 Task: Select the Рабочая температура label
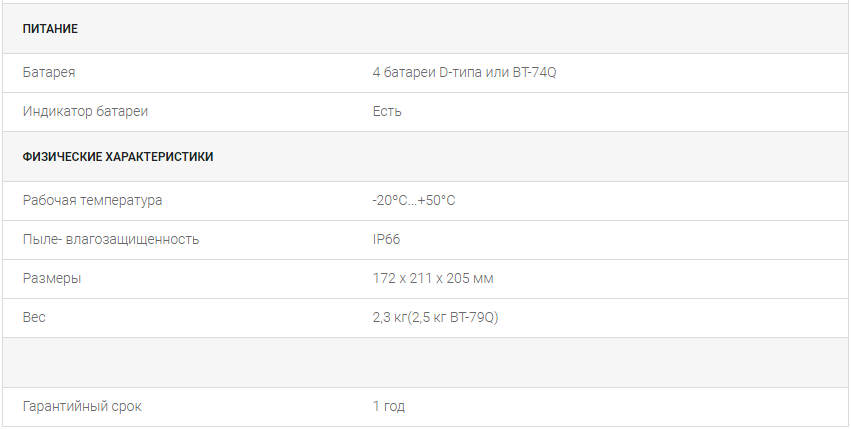pos(92,200)
